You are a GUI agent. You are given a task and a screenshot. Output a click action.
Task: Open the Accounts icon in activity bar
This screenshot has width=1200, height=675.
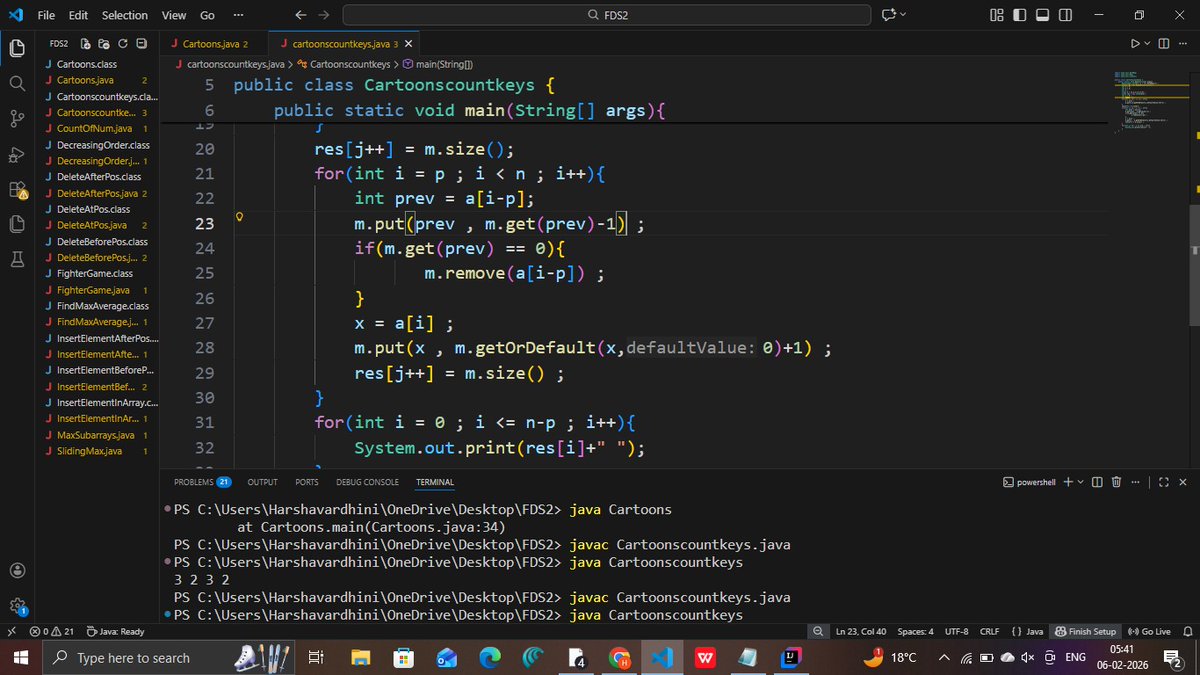click(x=17, y=571)
